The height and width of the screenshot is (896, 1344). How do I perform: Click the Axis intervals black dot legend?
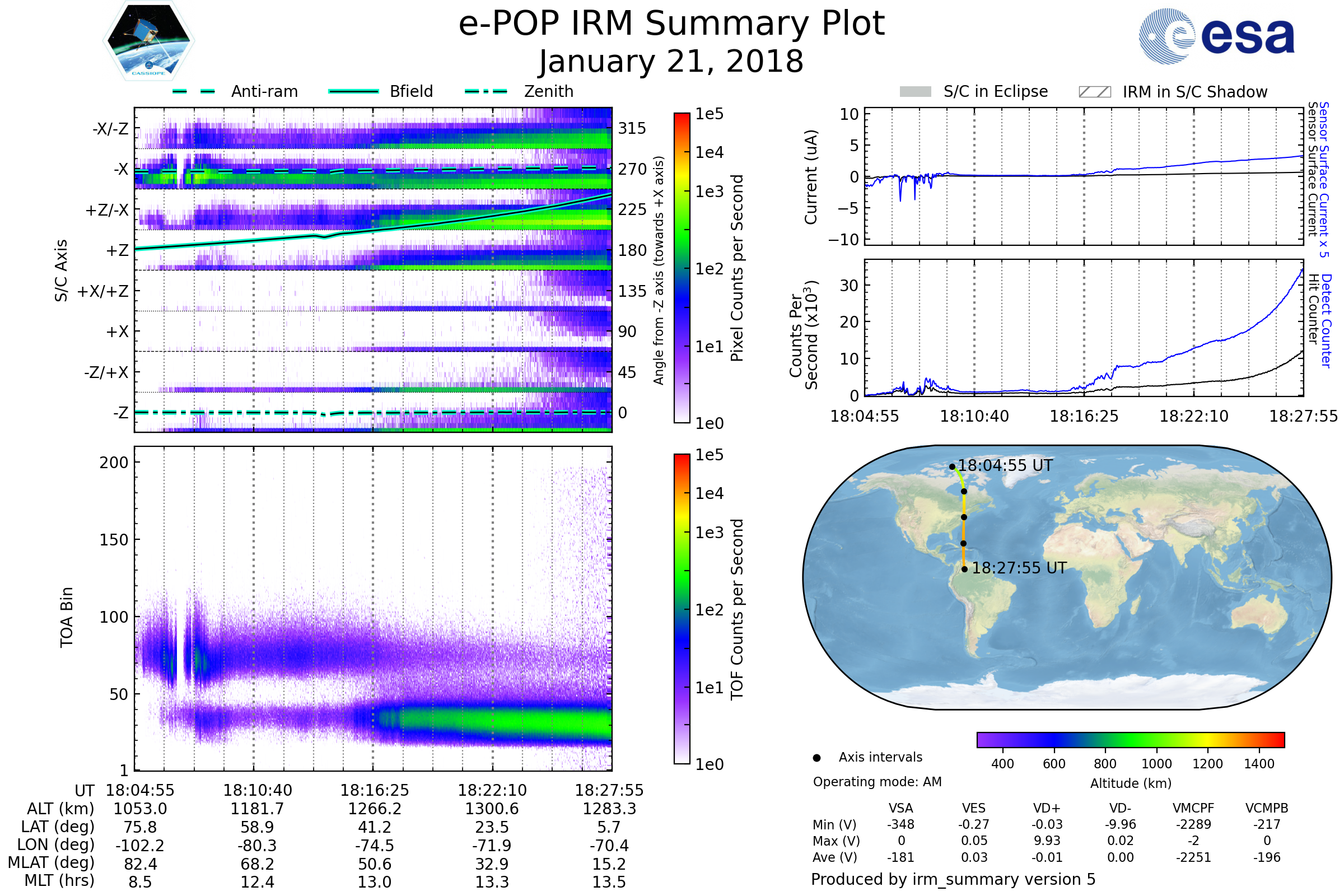(816, 758)
